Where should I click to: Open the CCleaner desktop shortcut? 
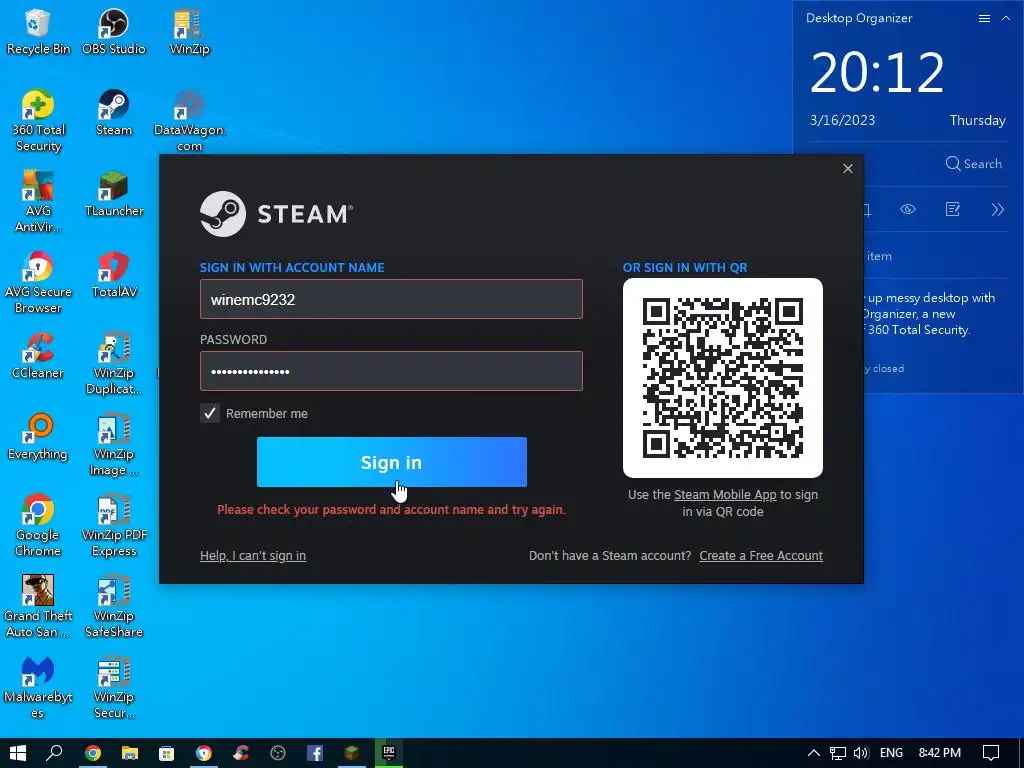[38, 356]
